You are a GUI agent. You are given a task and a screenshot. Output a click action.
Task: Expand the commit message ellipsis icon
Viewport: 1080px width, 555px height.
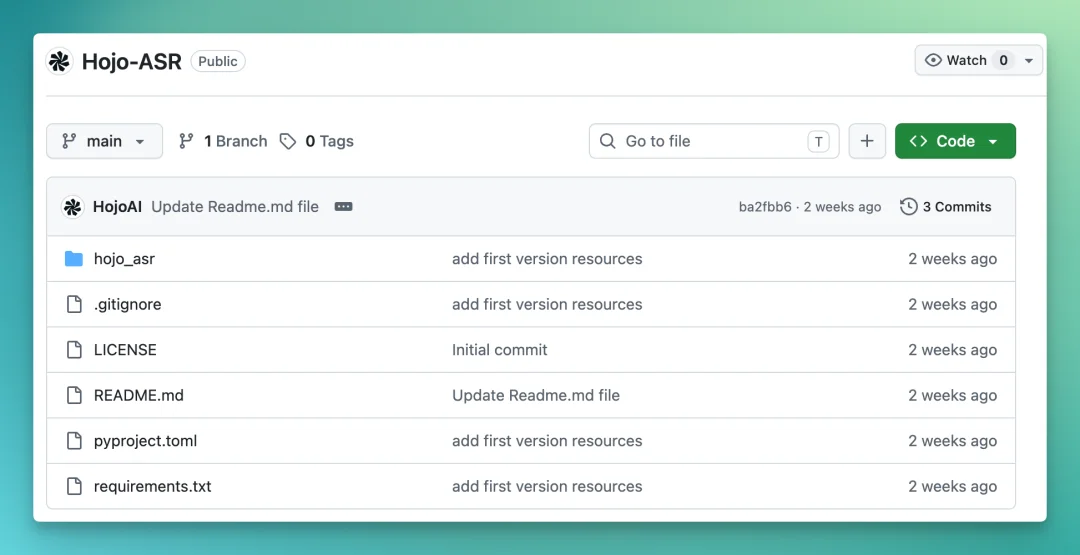(x=343, y=207)
